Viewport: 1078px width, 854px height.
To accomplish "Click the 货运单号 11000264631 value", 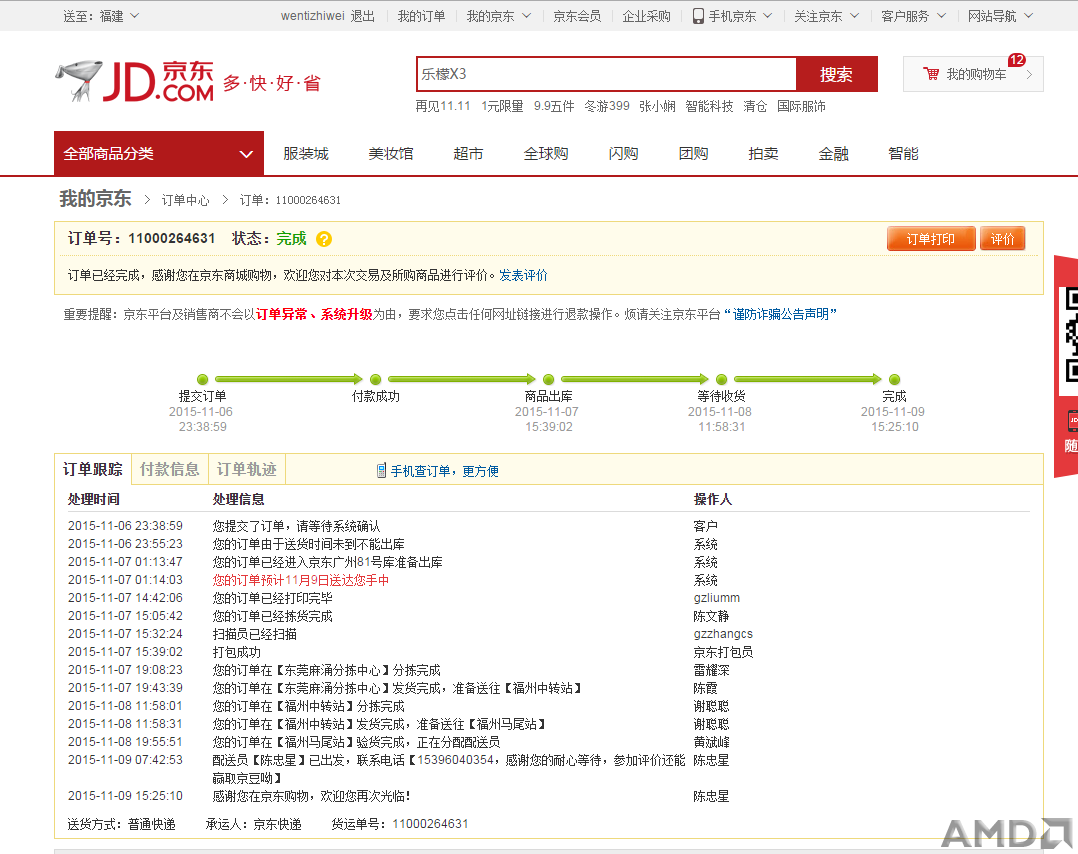I will coord(430,824).
